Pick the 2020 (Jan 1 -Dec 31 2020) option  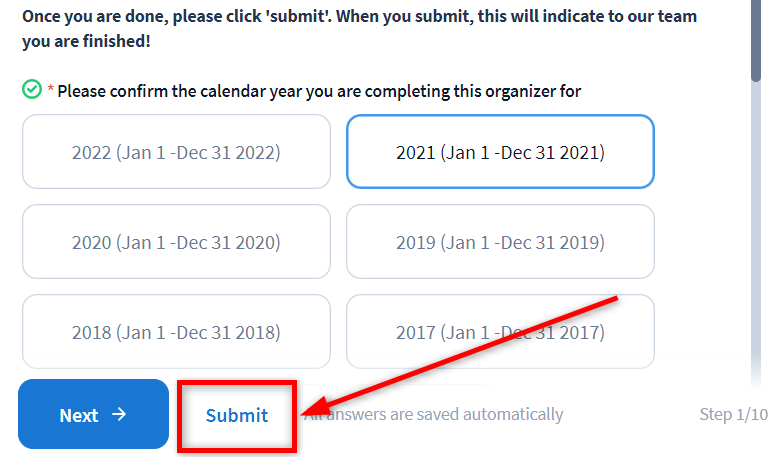[x=176, y=242]
